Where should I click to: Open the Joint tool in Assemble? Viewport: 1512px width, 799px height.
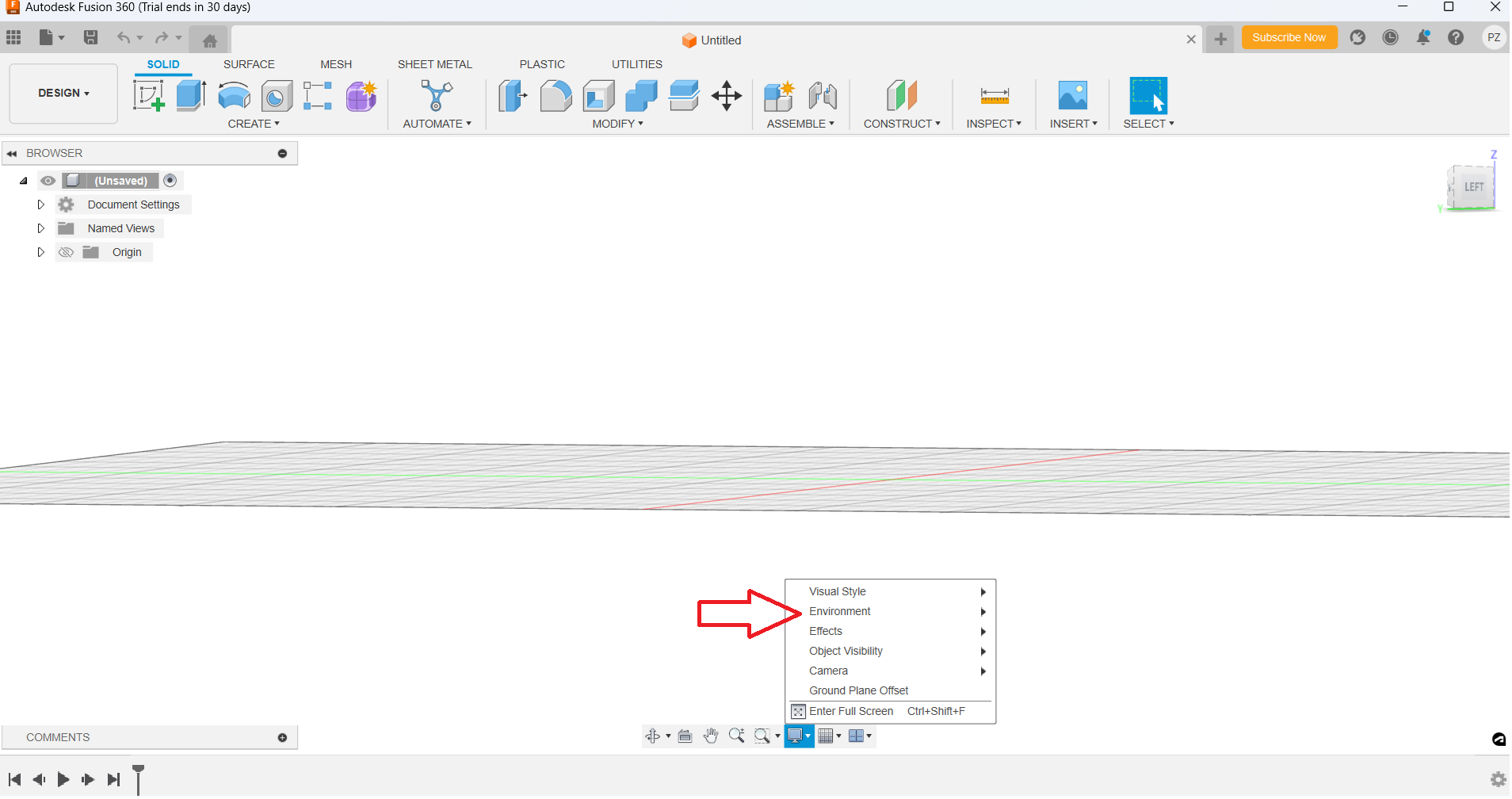click(823, 96)
